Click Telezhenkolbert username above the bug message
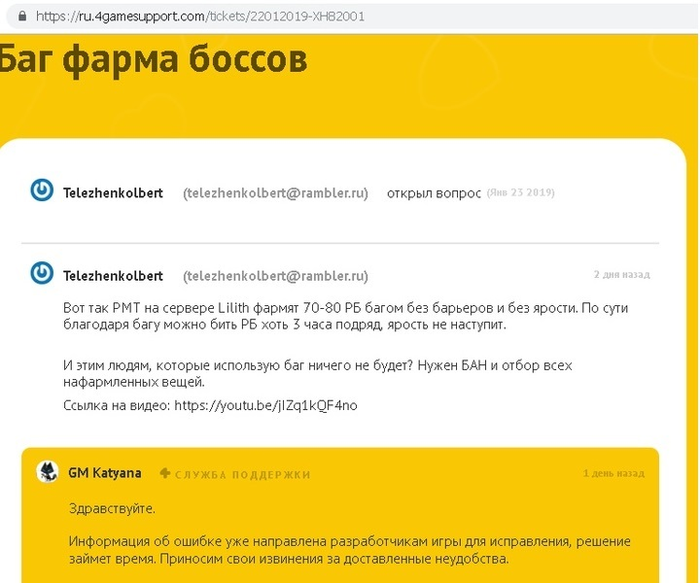Screen dimensions: 700x583 point(113,275)
